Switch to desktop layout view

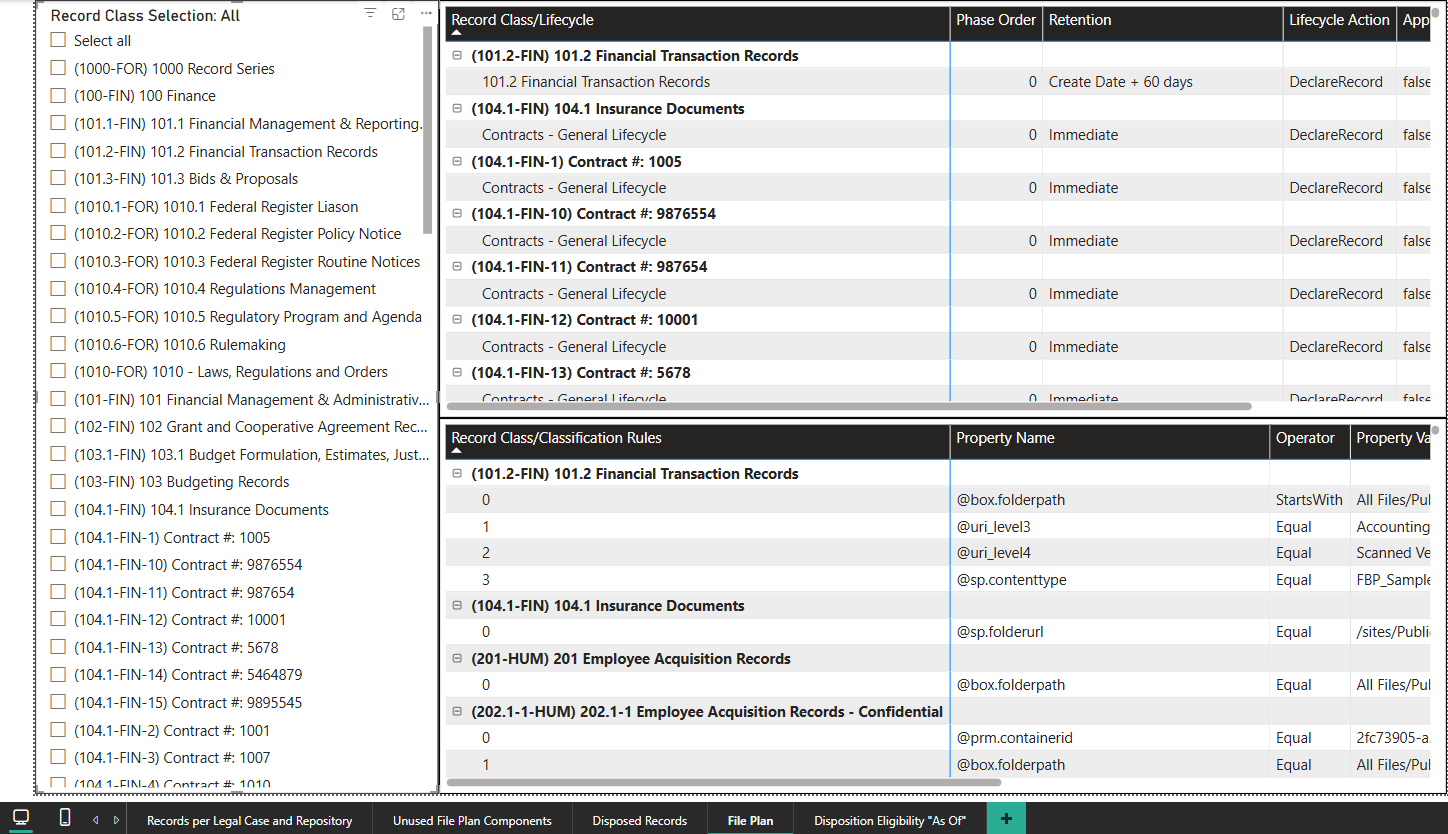coord(21,818)
